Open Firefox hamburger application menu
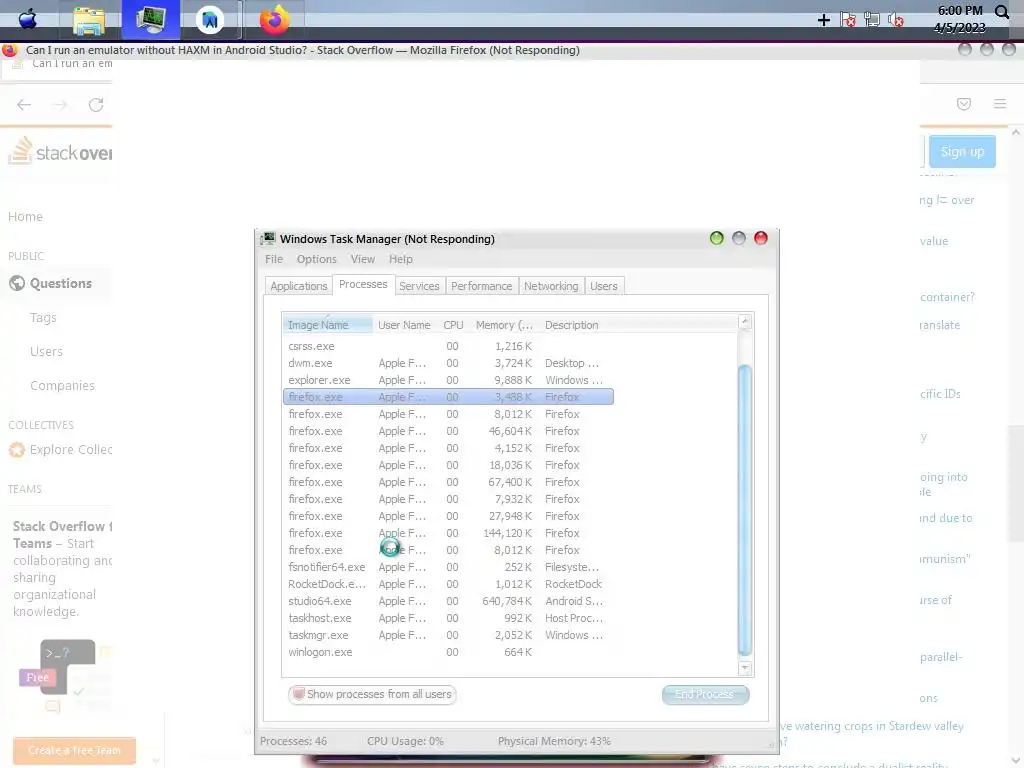The height and width of the screenshot is (768, 1024). tap(1000, 104)
